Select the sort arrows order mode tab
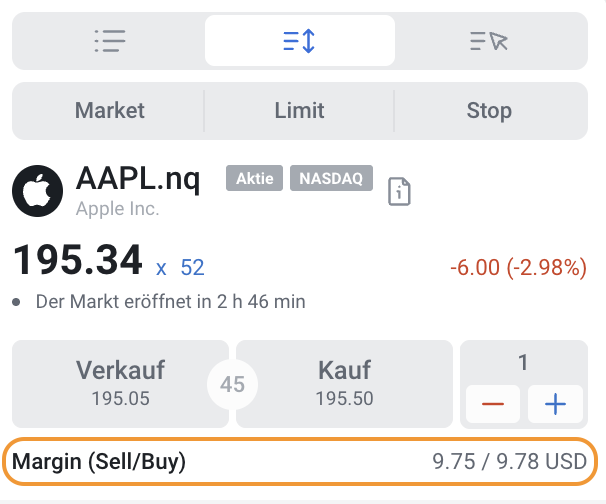 pyautogui.click(x=300, y=41)
